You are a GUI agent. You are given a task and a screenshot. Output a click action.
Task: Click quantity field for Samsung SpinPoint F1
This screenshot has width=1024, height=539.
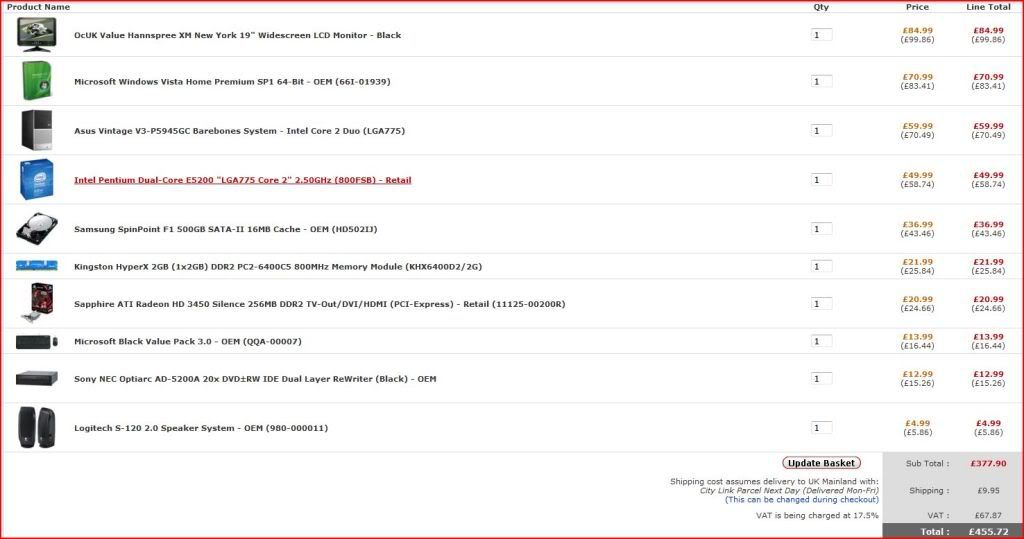[x=821, y=229]
